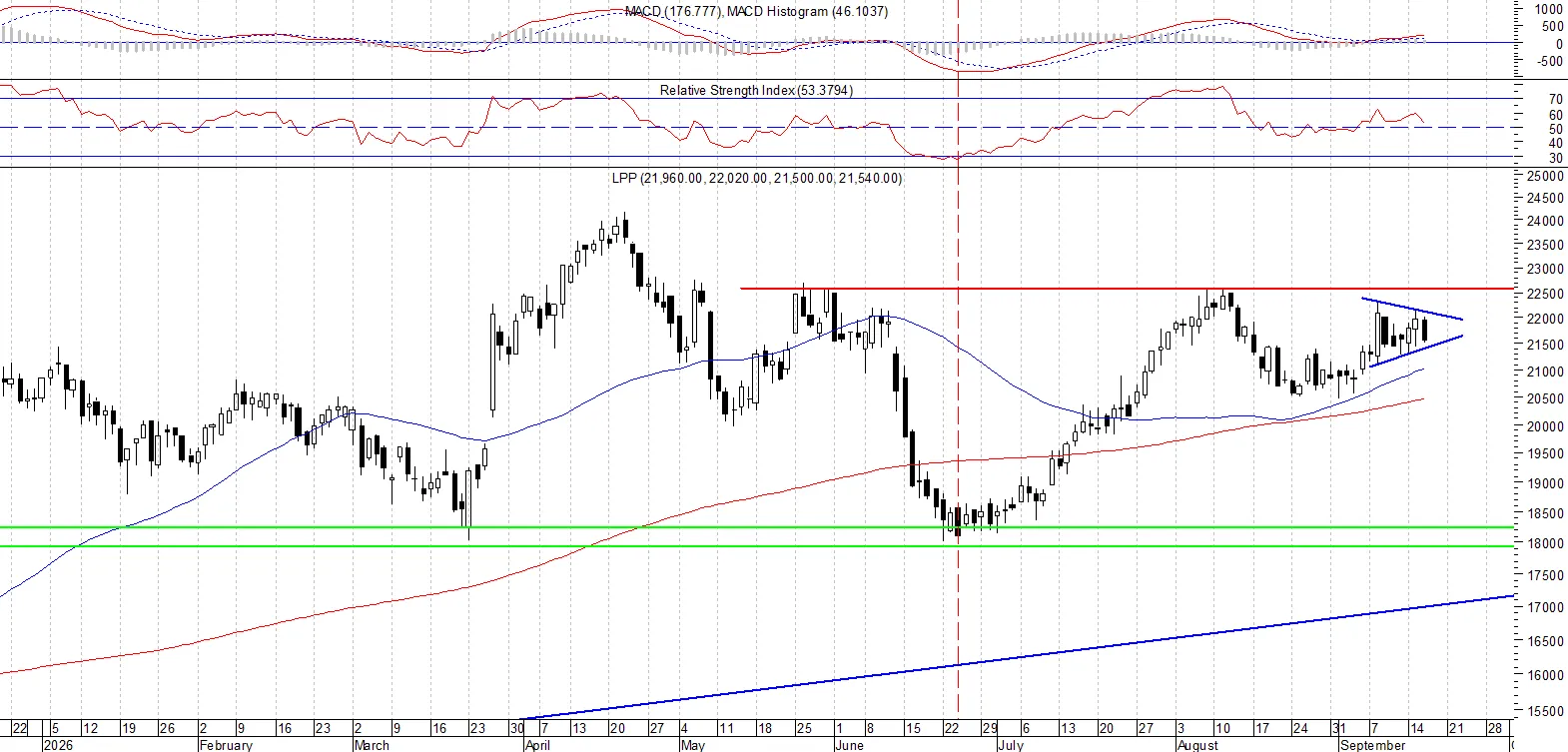Select the lower green support line
Screen dimensions: 1568x752
756,545
